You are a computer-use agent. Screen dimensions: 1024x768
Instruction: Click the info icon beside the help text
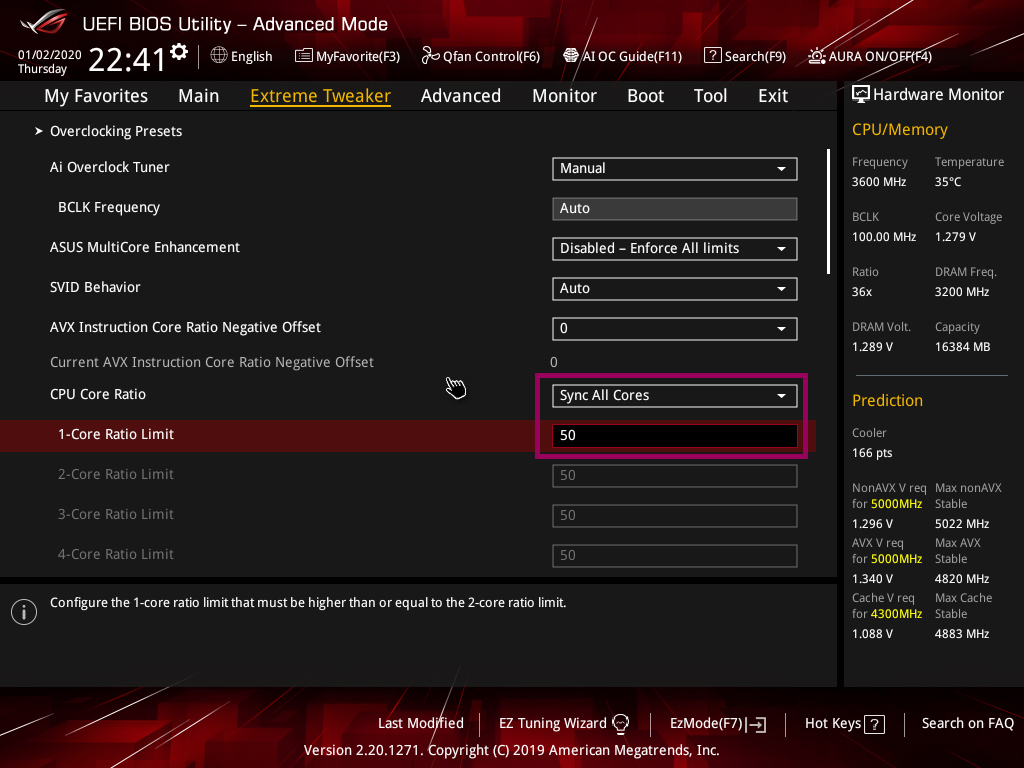tap(24, 612)
